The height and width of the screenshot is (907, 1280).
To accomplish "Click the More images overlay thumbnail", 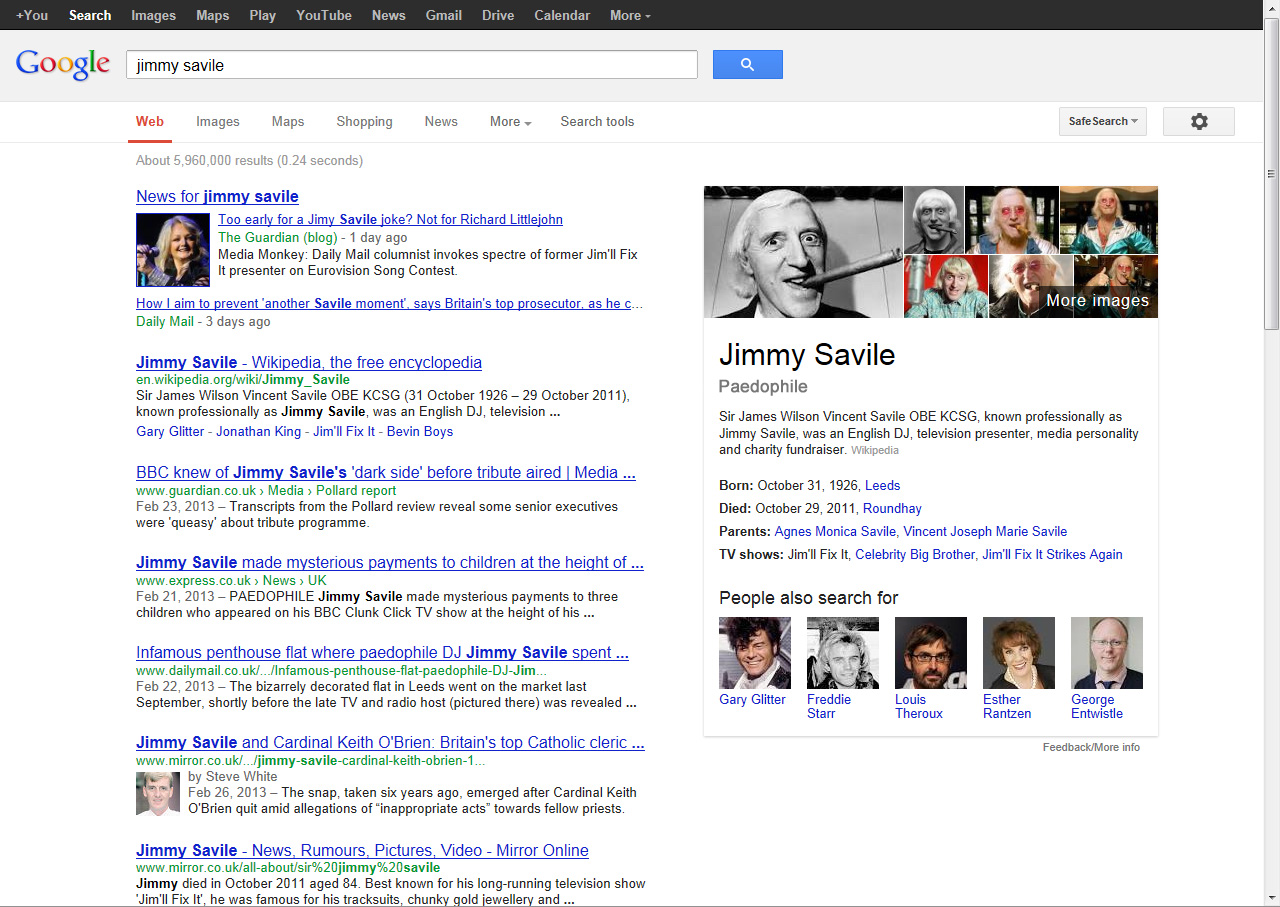I will point(1115,287).
